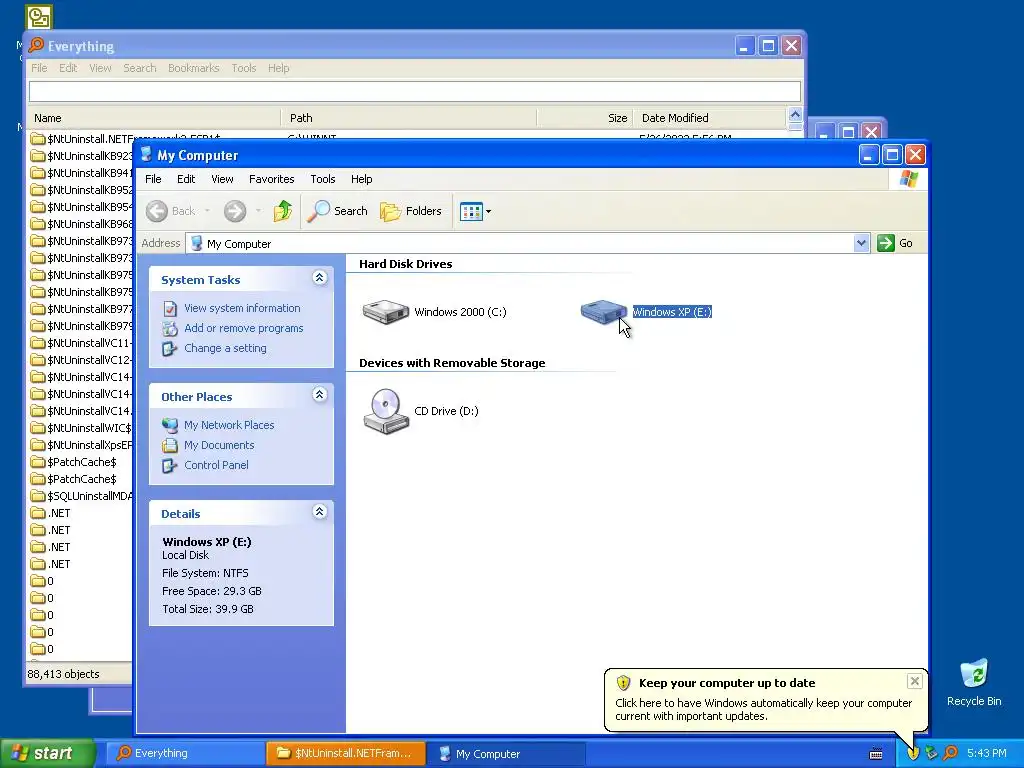Viewport: 1024px width, 768px height.
Task: Open the View menu in My Computer
Action: 222,179
